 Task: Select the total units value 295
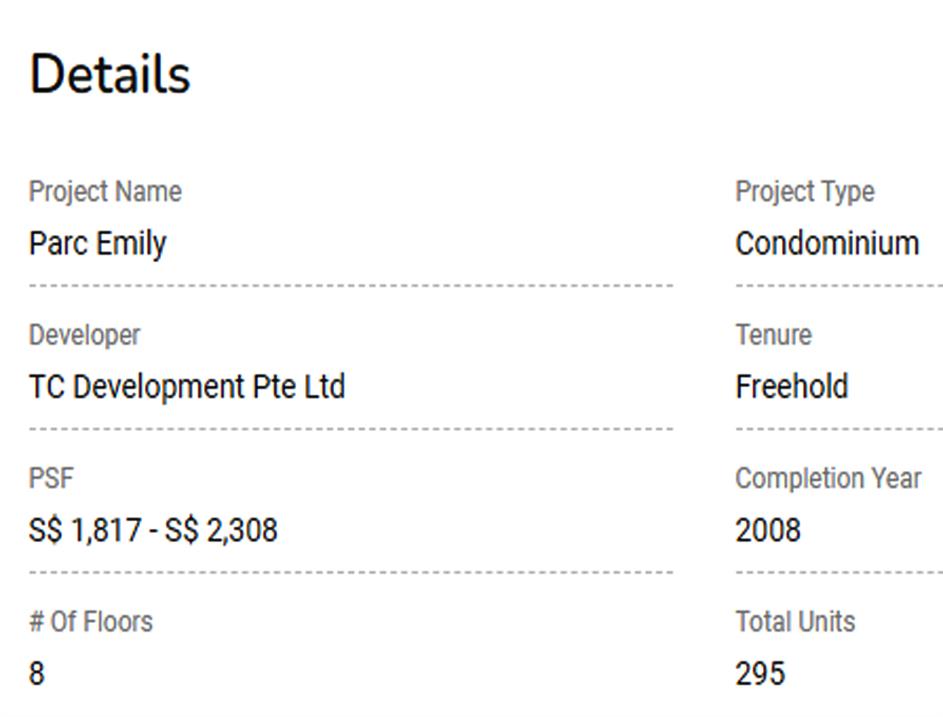[760, 674]
